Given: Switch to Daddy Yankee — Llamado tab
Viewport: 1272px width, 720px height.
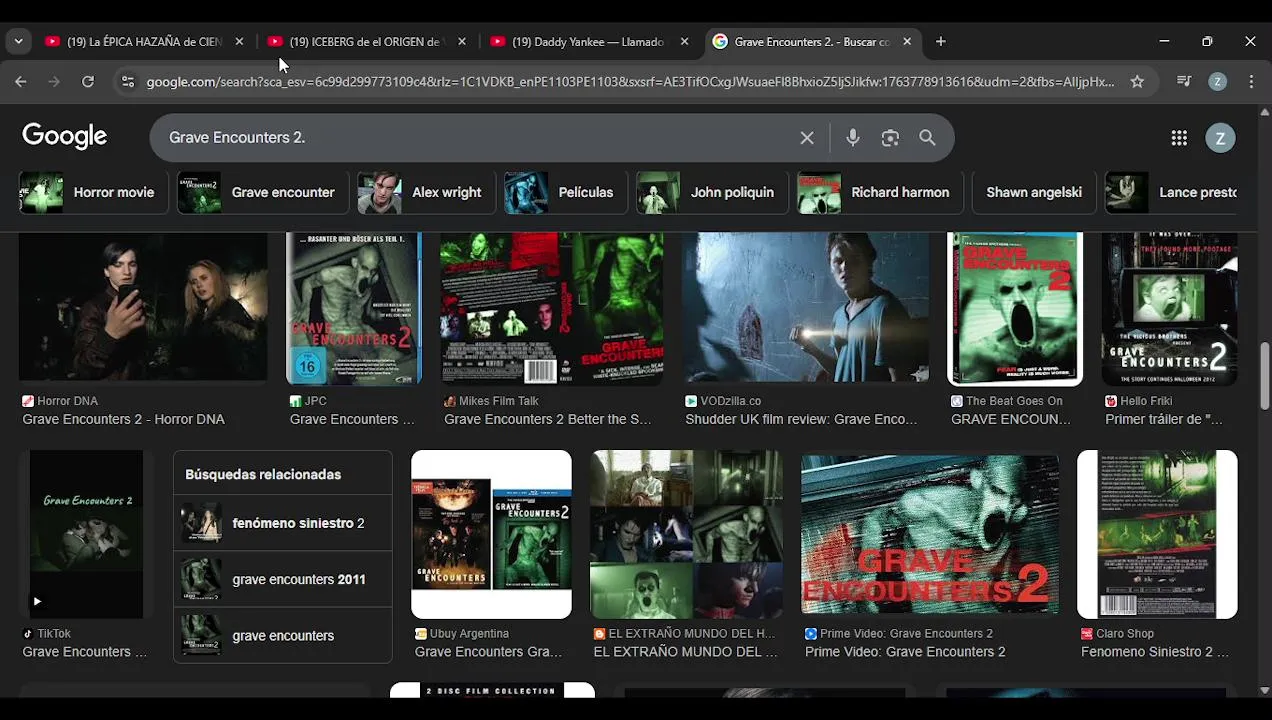Looking at the screenshot, I should [588, 42].
